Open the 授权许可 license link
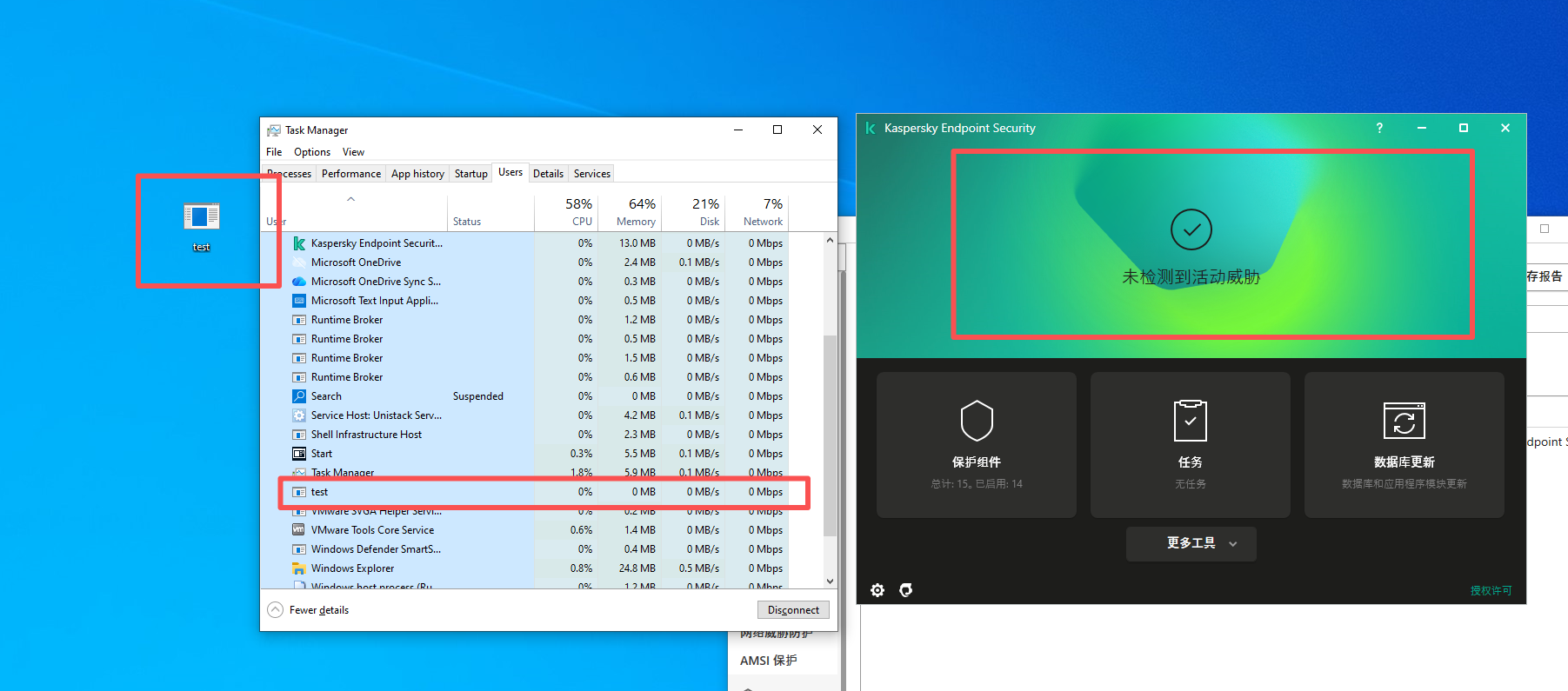The width and height of the screenshot is (1568, 691). tap(1491, 590)
